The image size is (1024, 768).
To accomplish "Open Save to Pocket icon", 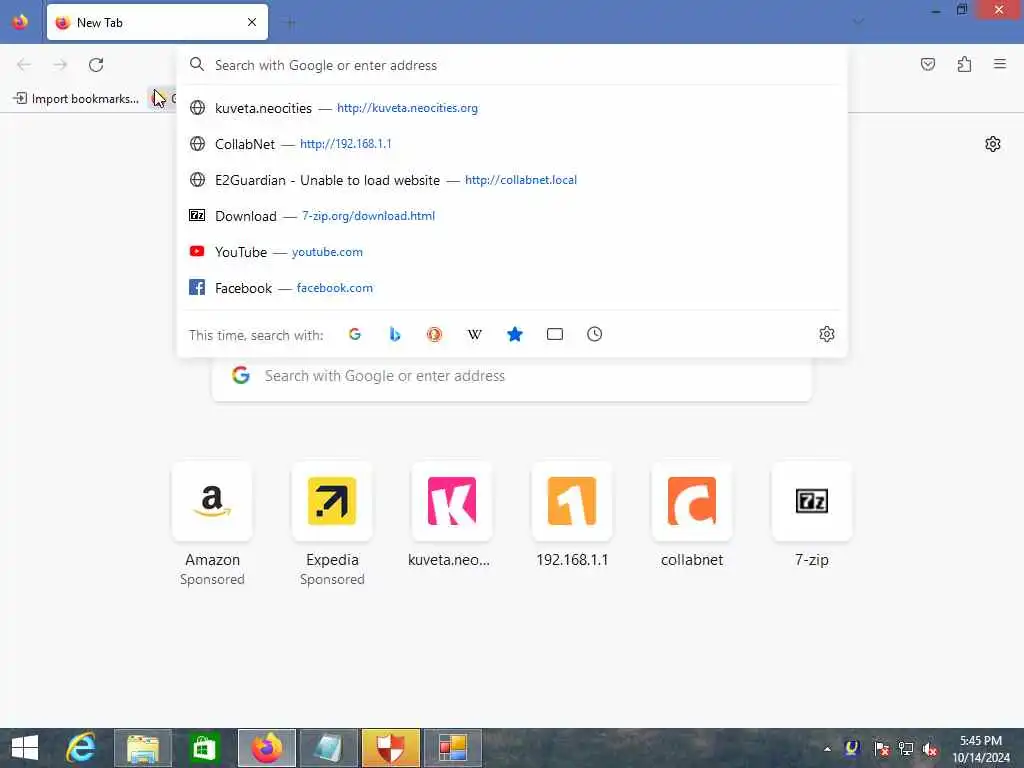I will click(x=927, y=64).
